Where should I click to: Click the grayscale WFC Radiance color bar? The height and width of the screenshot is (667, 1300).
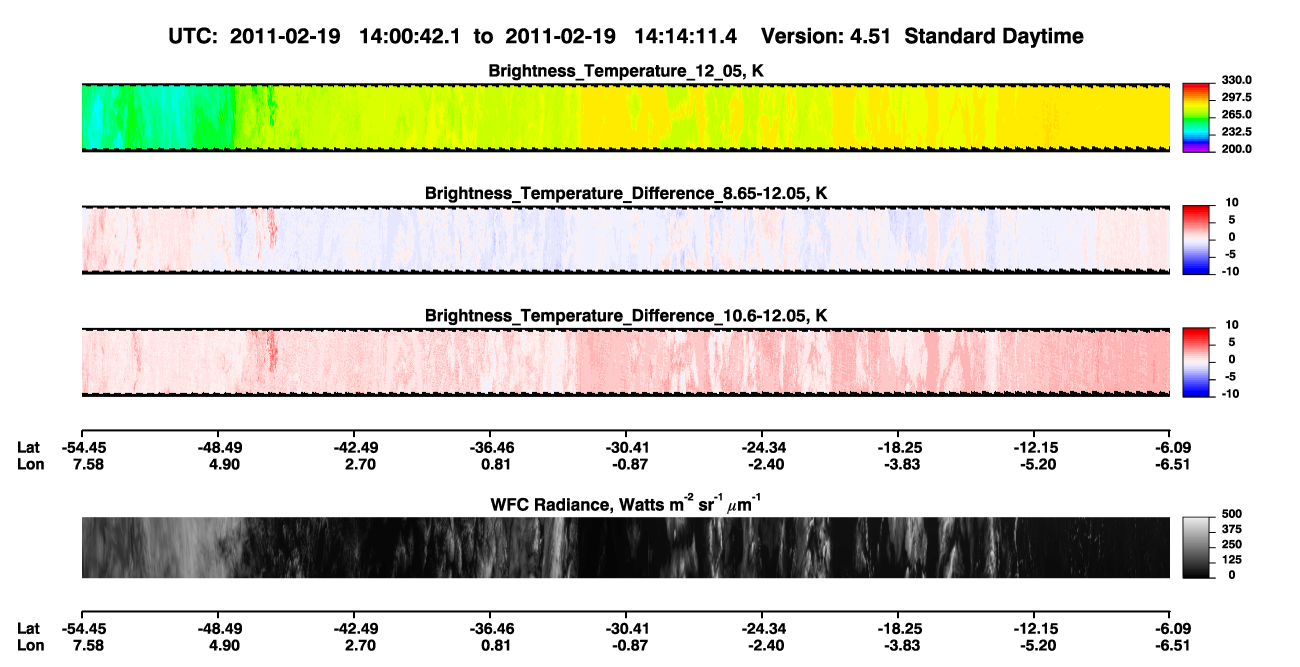(x=1197, y=547)
